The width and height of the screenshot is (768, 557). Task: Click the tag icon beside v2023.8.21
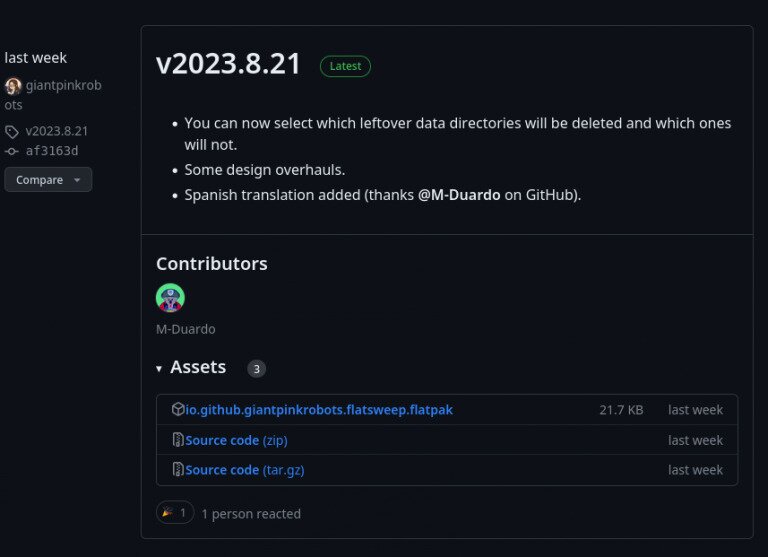[x=12, y=131]
